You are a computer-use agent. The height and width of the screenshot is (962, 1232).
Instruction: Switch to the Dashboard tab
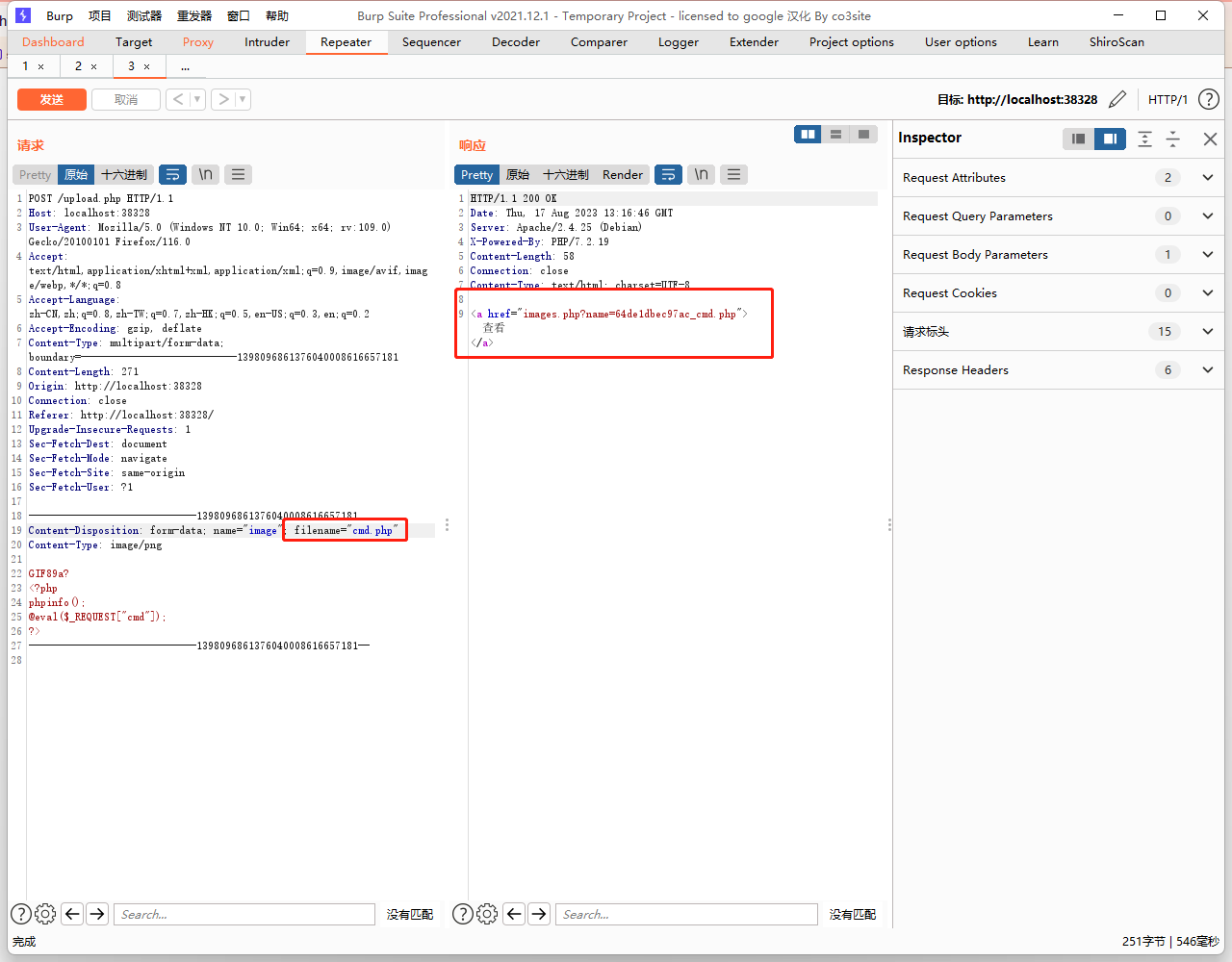pyautogui.click(x=53, y=41)
